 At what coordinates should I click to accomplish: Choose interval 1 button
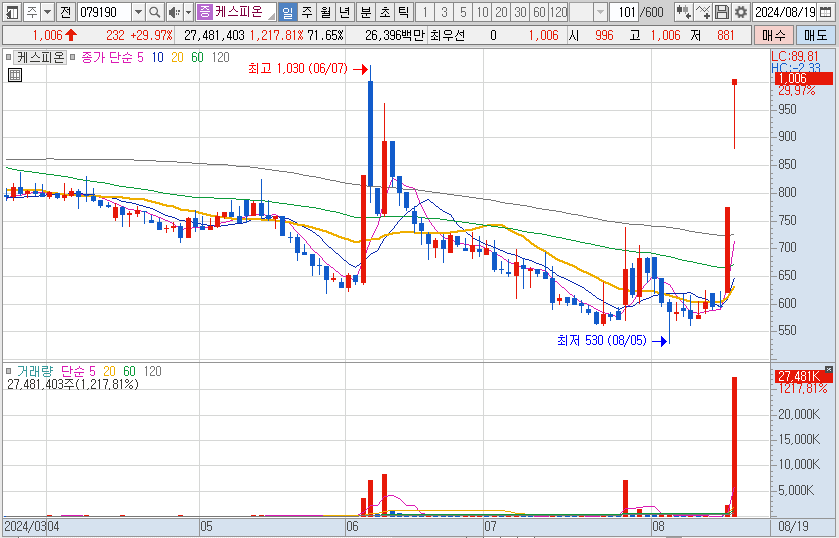(x=425, y=11)
